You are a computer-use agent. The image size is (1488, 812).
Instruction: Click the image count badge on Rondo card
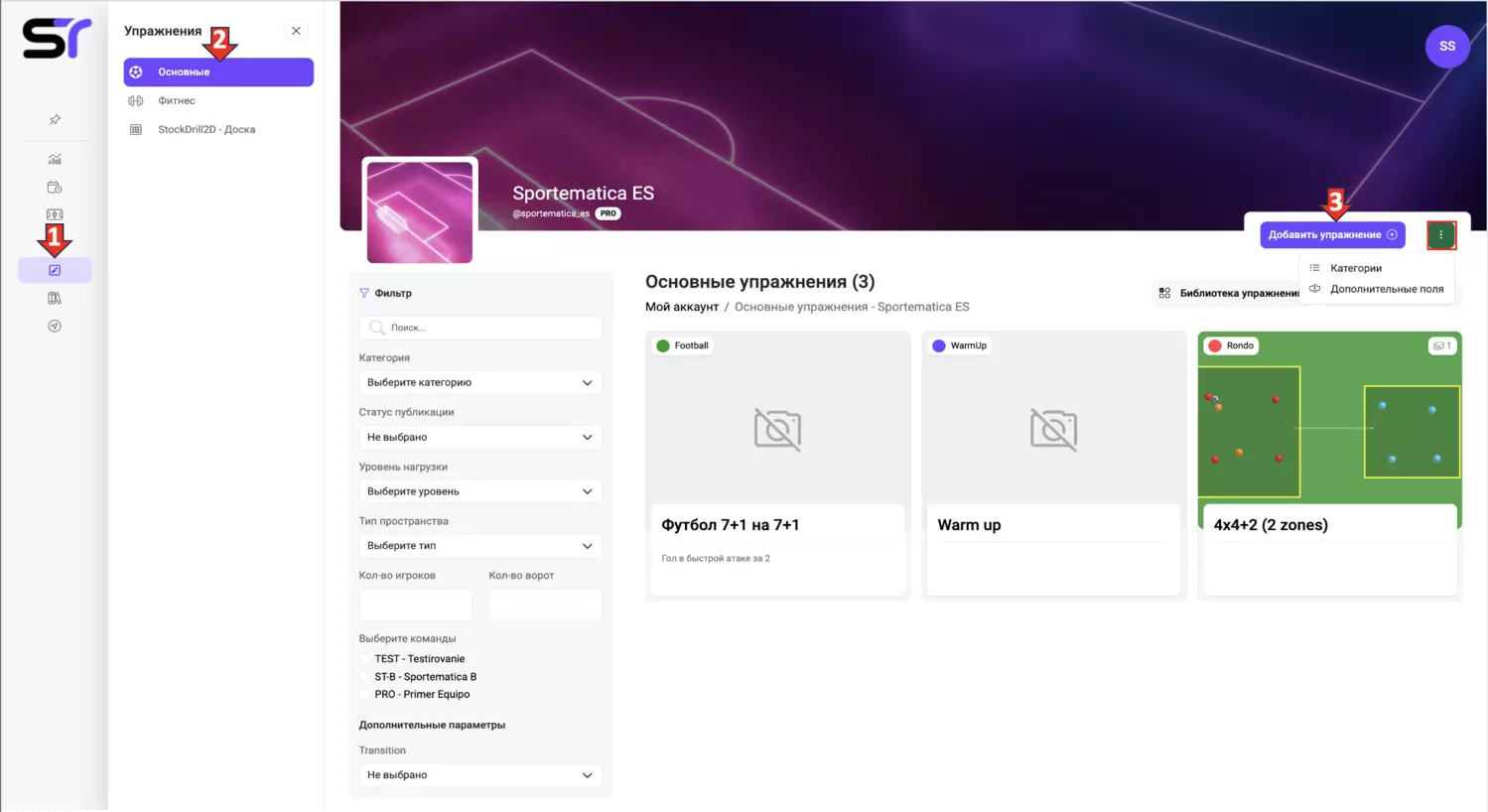tap(1441, 345)
